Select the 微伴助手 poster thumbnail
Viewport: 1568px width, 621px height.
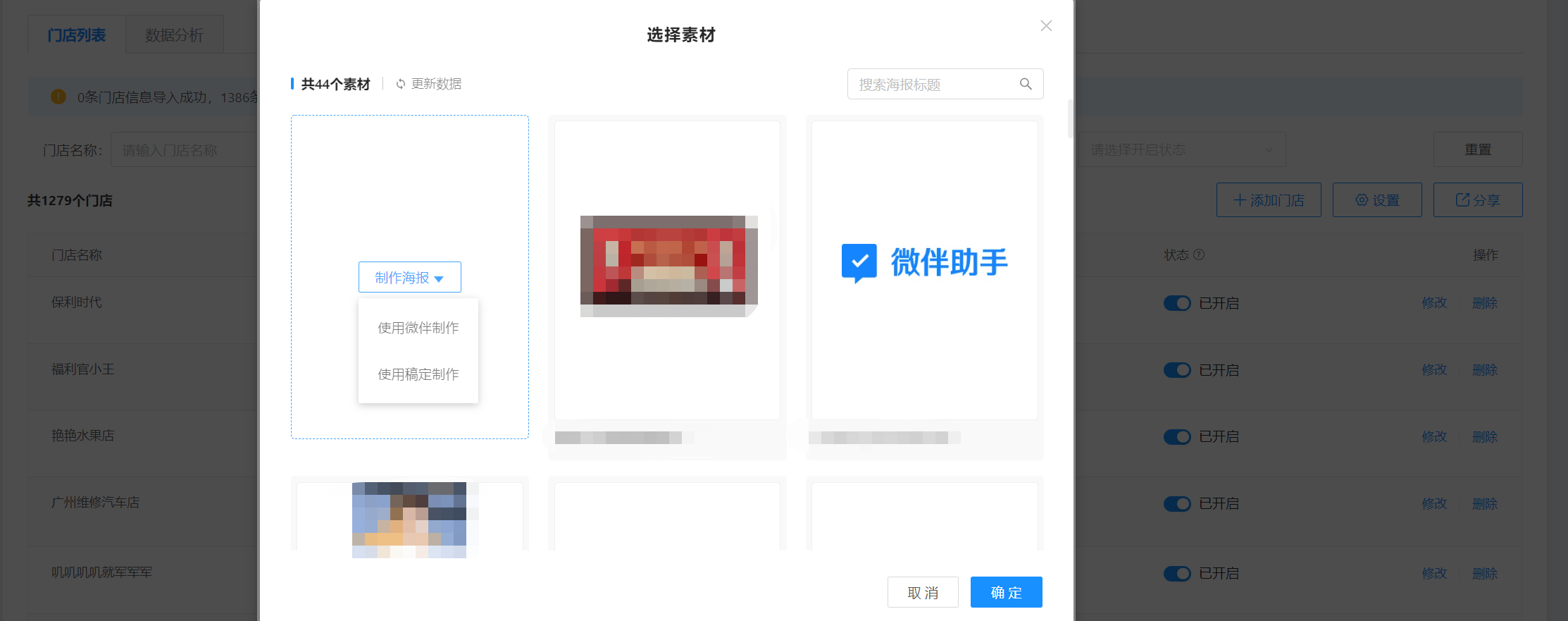click(x=924, y=270)
